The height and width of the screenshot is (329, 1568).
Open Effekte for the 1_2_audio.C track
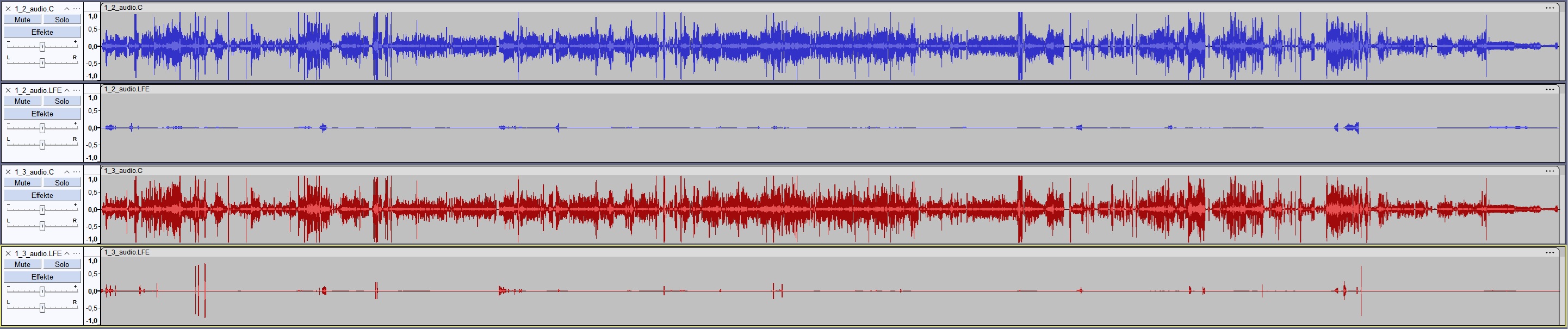pyautogui.click(x=42, y=32)
